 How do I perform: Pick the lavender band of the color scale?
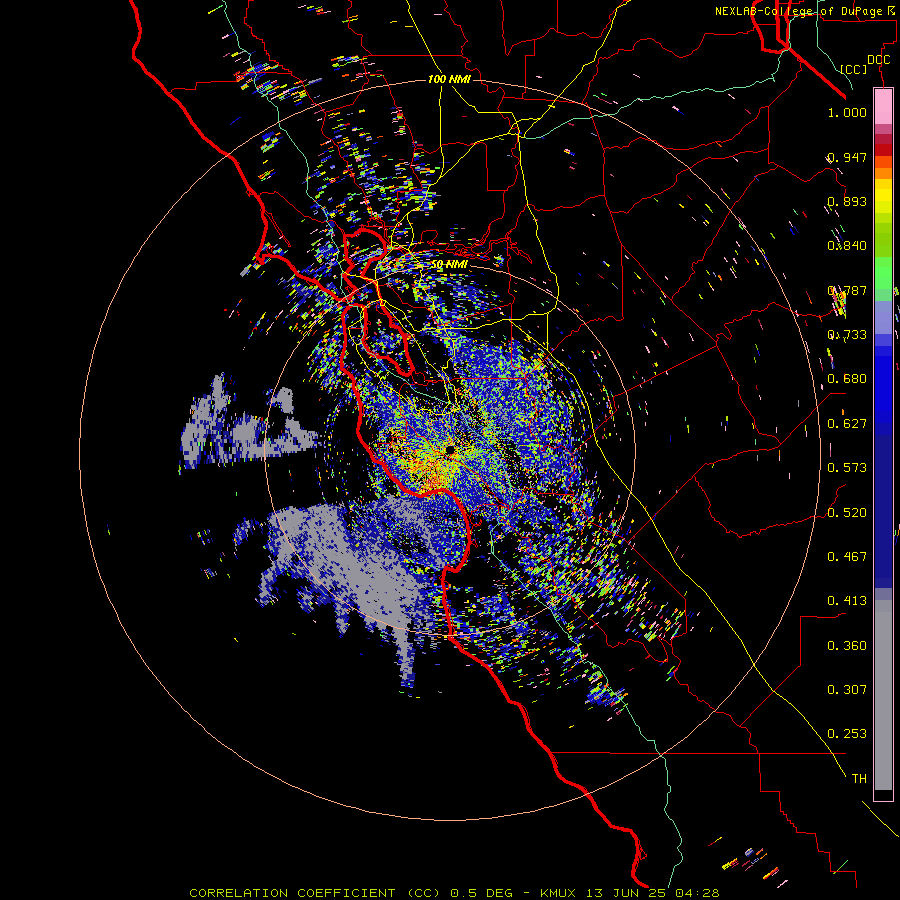click(883, 317)
